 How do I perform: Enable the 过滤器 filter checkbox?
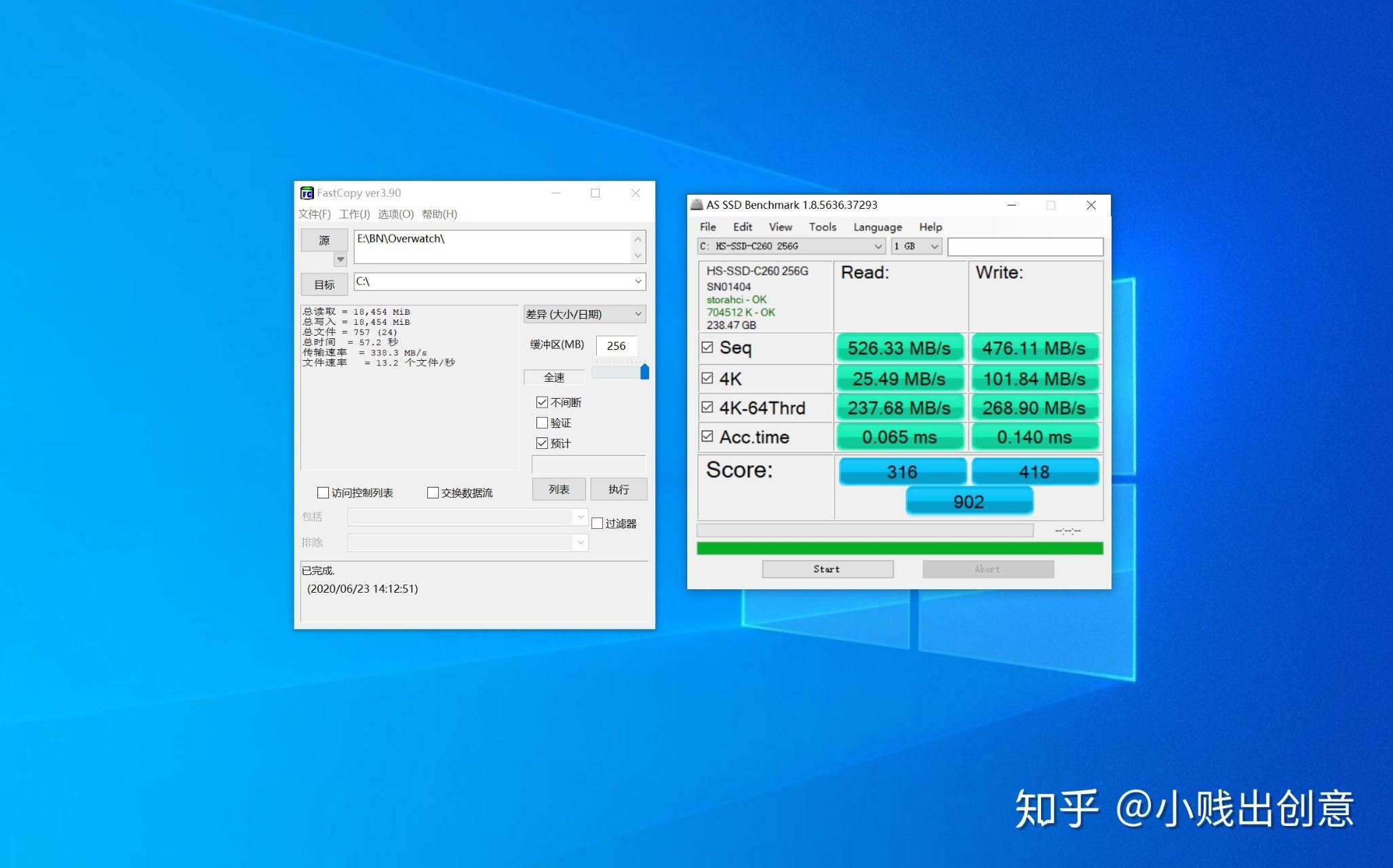point(597,524)
